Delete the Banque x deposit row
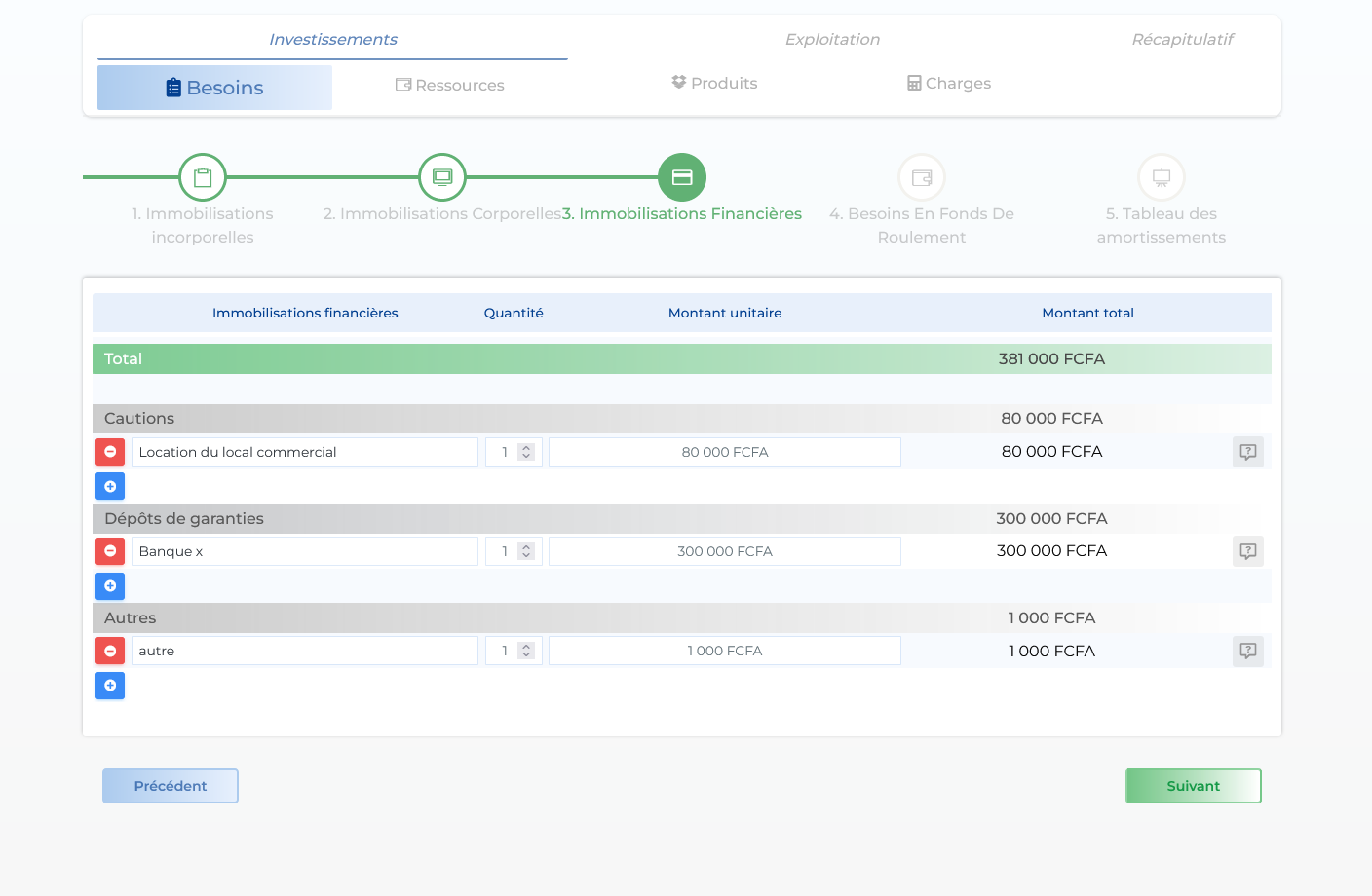1372x896 pixels. tap(110, 551)
